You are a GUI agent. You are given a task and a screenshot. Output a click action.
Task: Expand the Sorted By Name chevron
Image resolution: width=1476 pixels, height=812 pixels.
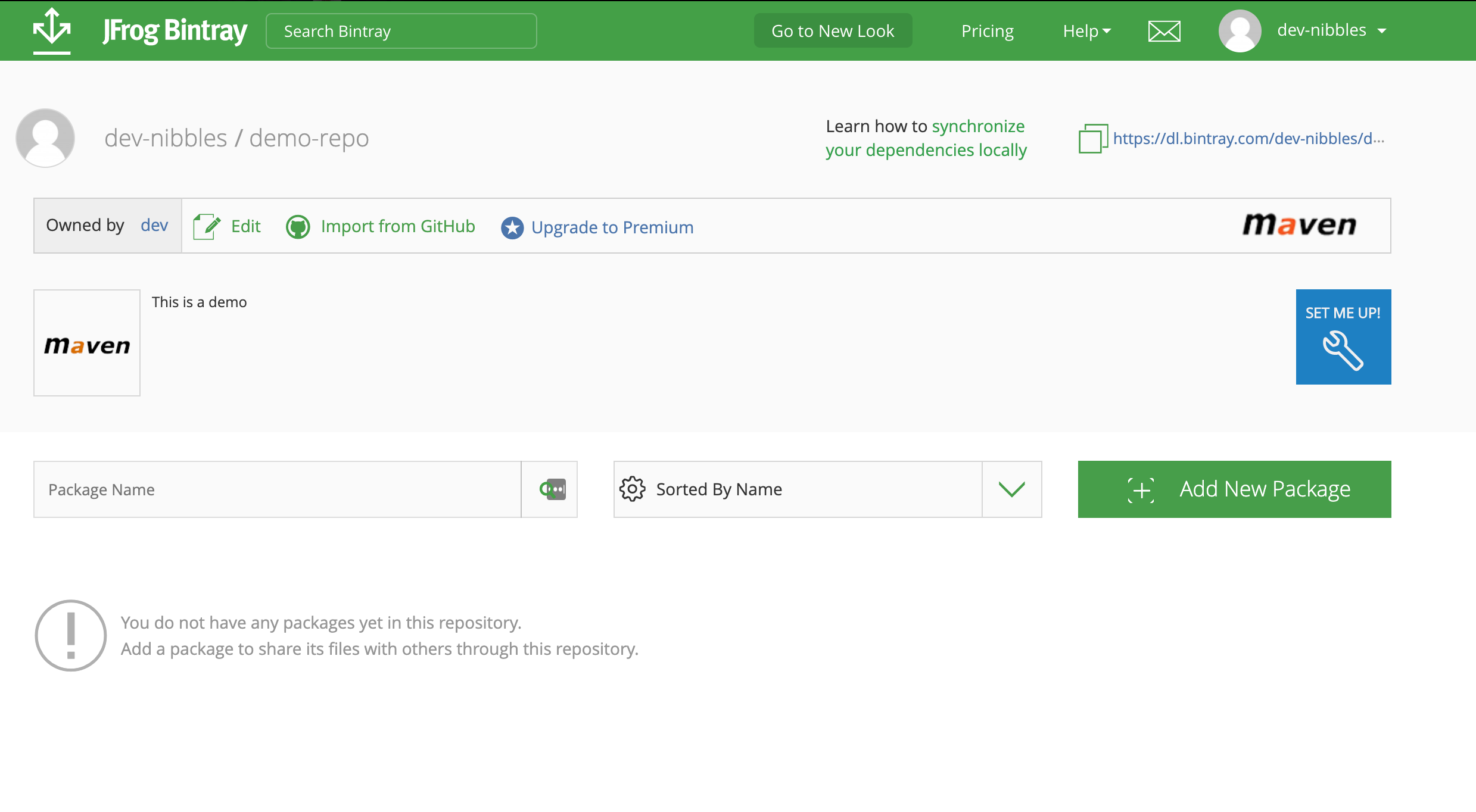(x=1011, y=489)
